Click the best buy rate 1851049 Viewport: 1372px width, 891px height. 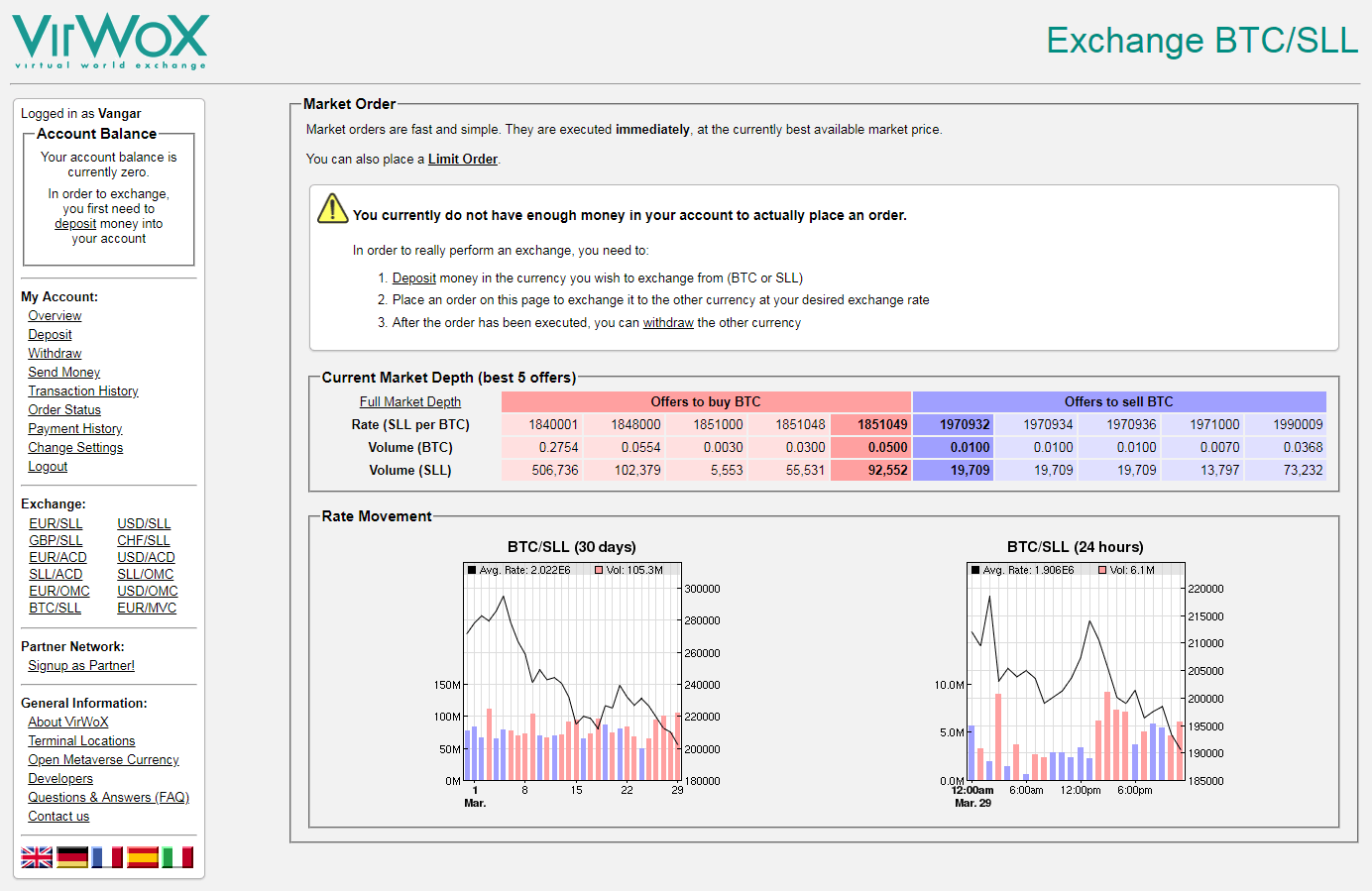tap(870, 424)
